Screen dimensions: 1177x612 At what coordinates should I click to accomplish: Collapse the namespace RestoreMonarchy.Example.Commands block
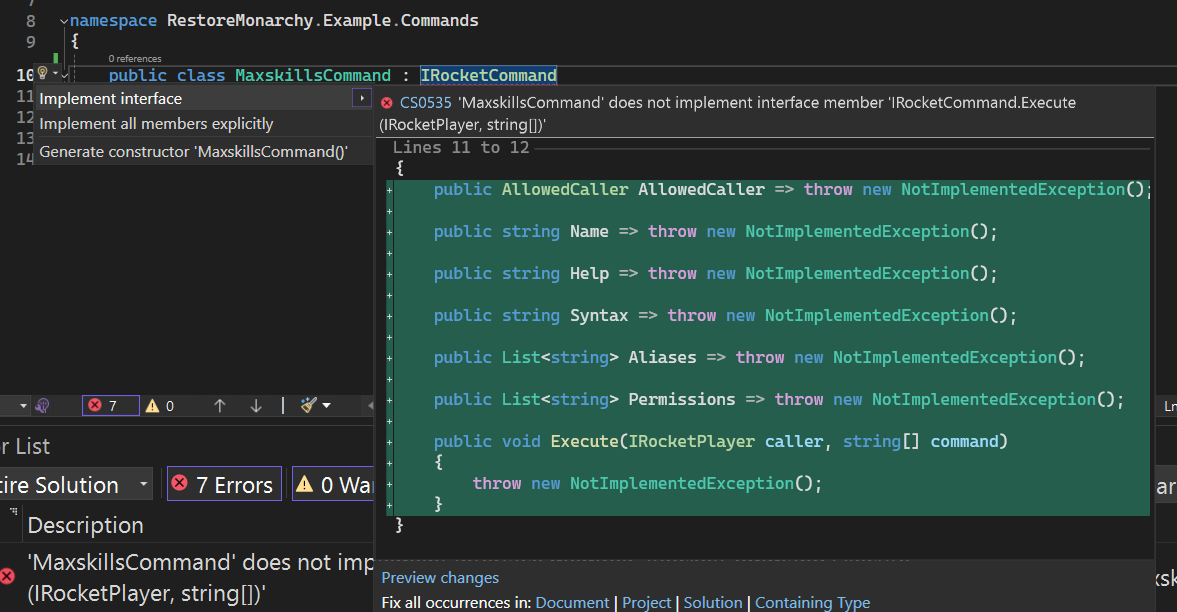point(64,22)
